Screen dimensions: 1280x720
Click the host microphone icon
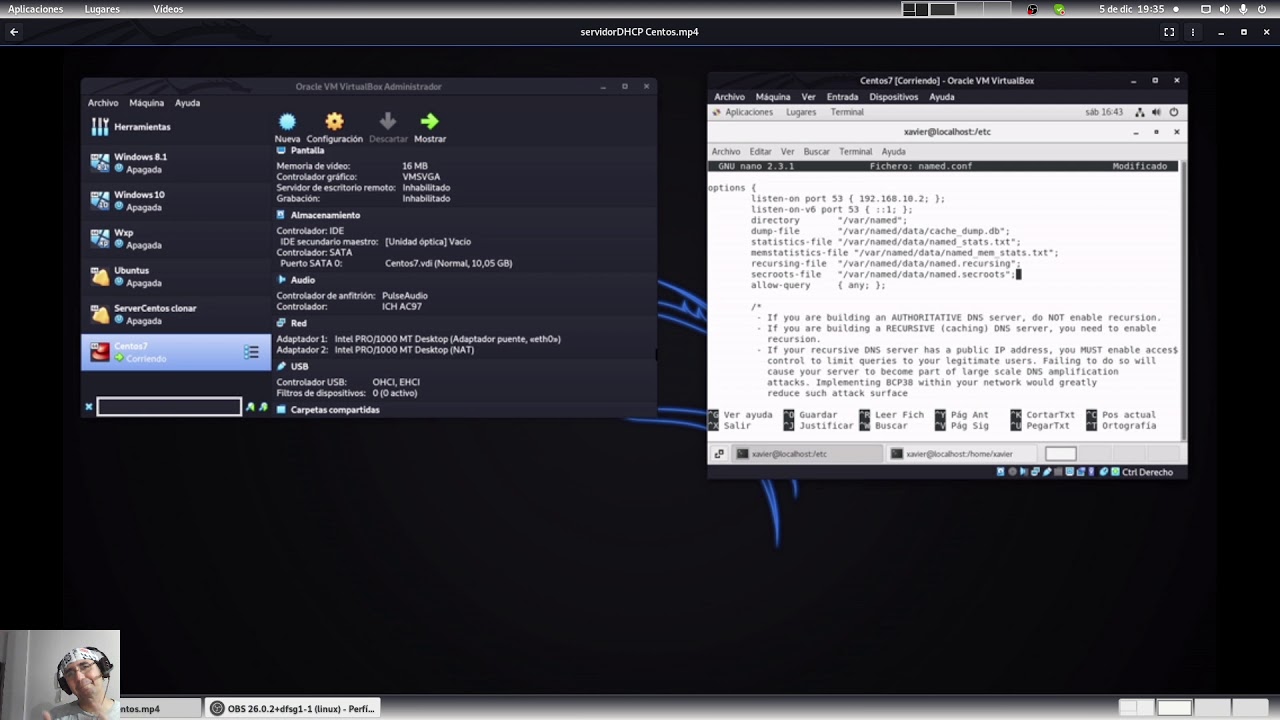pos(1244,9)
